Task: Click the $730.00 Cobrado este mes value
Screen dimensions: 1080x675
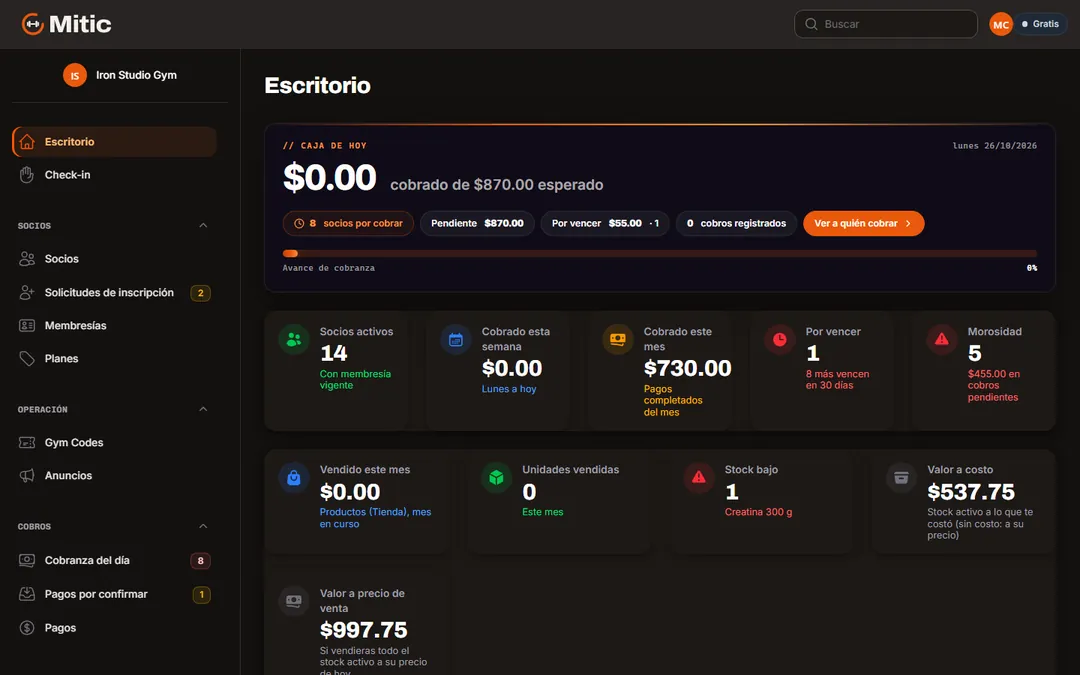Action: 687,368
